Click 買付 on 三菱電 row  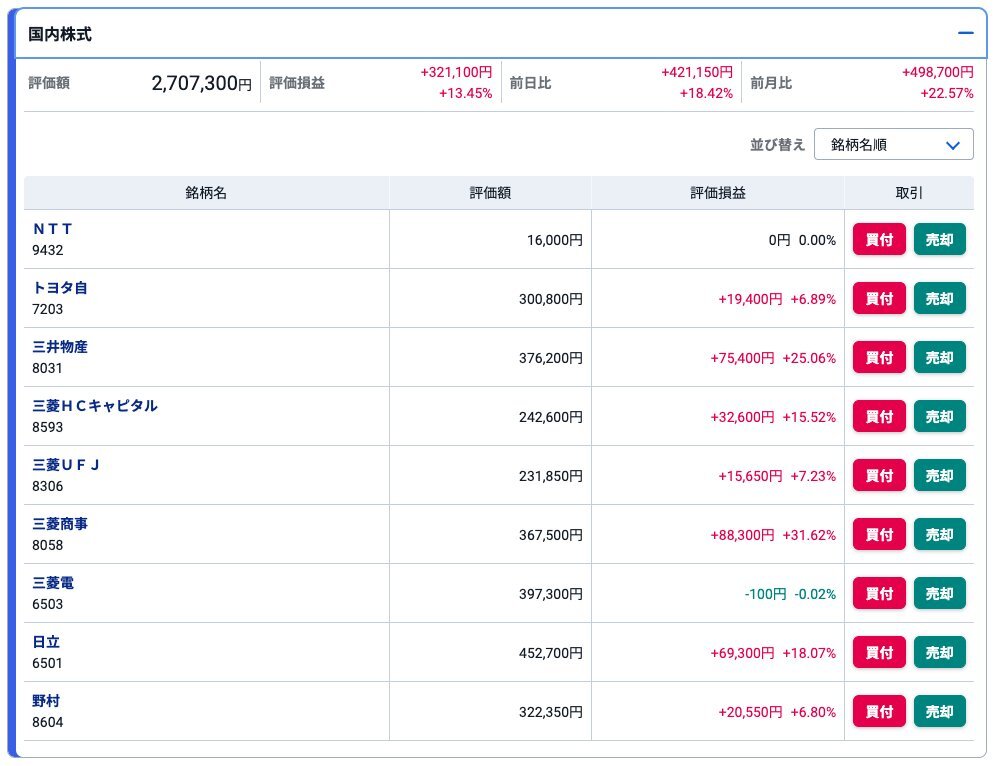[x=879, y=594]
